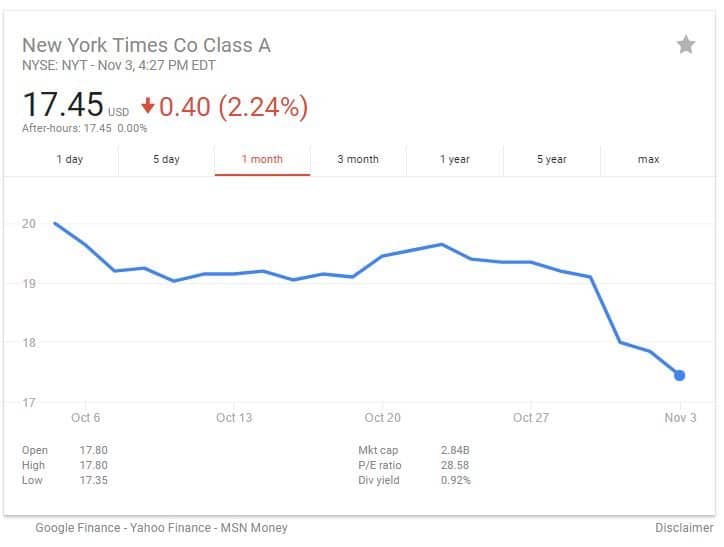Image resolution: width=724 pixels, height=547 pixels.
Task: Click the star favorite icon
Action: [686, 45]
